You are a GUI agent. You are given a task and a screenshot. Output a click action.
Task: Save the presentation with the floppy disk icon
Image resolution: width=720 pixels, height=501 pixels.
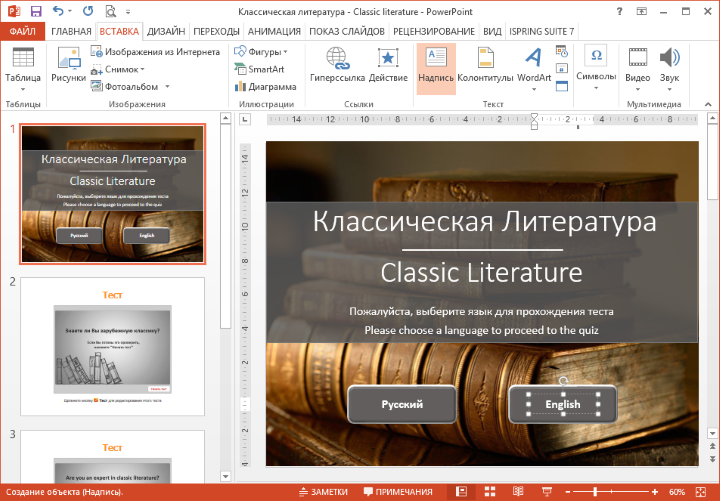pyautogui.click(x=36, y=11)
